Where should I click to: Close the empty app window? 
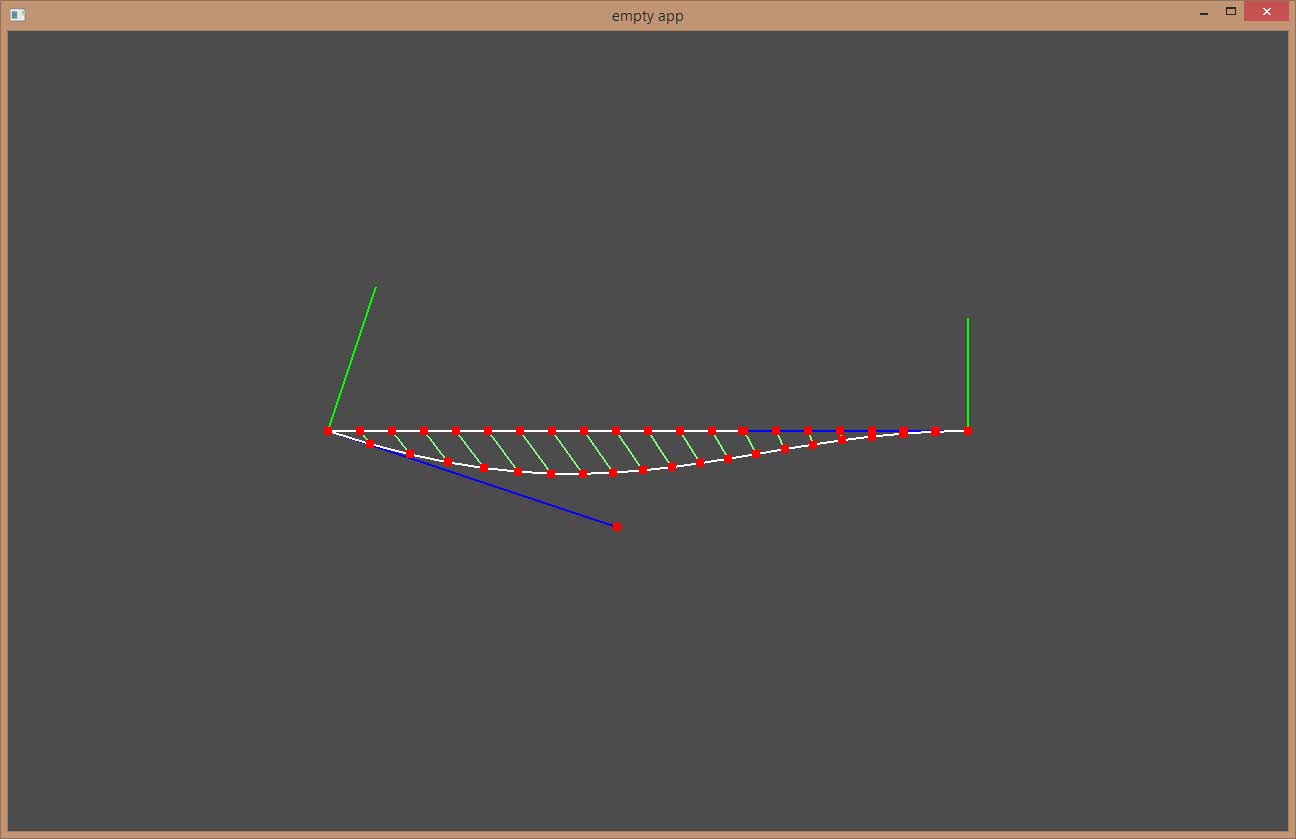click(1266, 12)
